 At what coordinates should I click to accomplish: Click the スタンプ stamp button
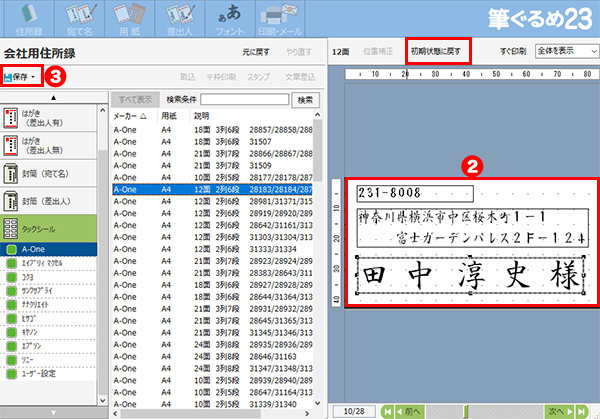pos(258,77)
